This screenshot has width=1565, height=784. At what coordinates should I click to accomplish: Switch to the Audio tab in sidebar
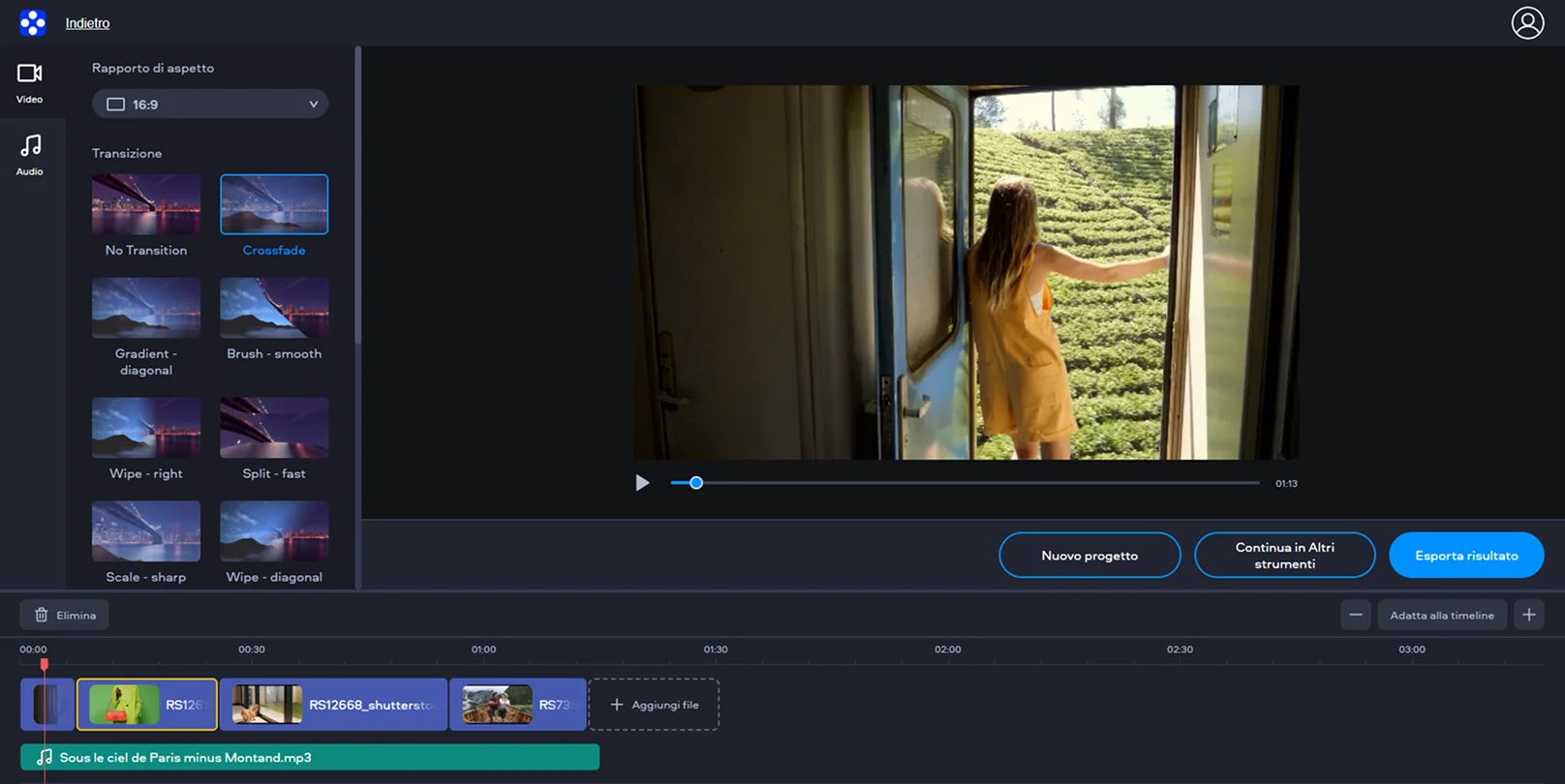tap(30, 155)
